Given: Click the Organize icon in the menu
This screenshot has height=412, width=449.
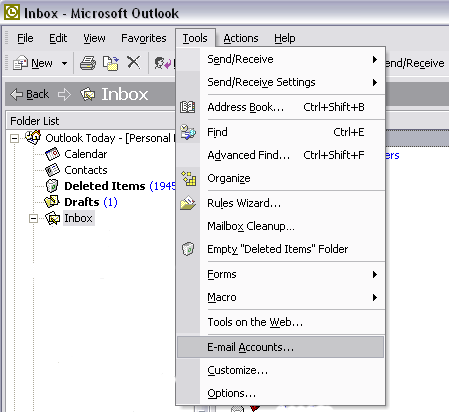Looking at the screenshot, I should pos(189,178).
